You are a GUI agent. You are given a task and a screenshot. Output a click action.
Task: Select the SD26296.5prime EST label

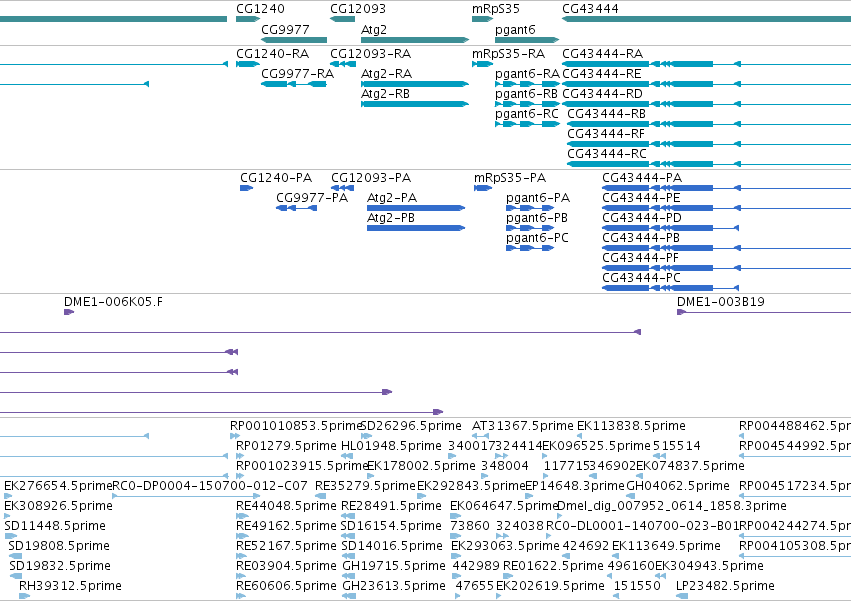click(x=411, y=426)
